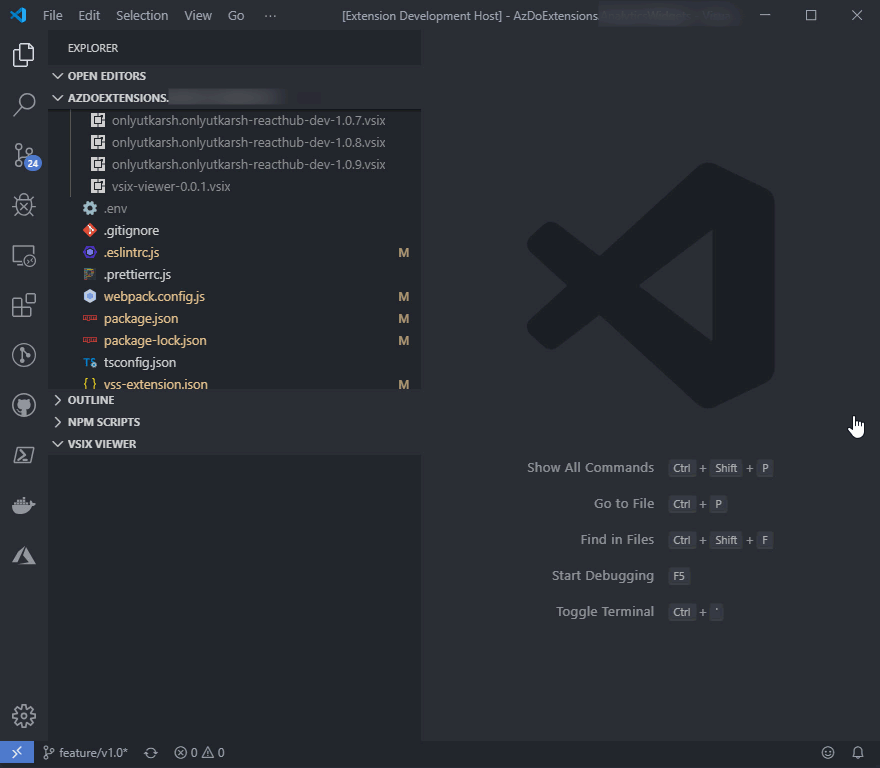Open the Run and Debug view
This screenshot has width=880, height=768.
24,205
